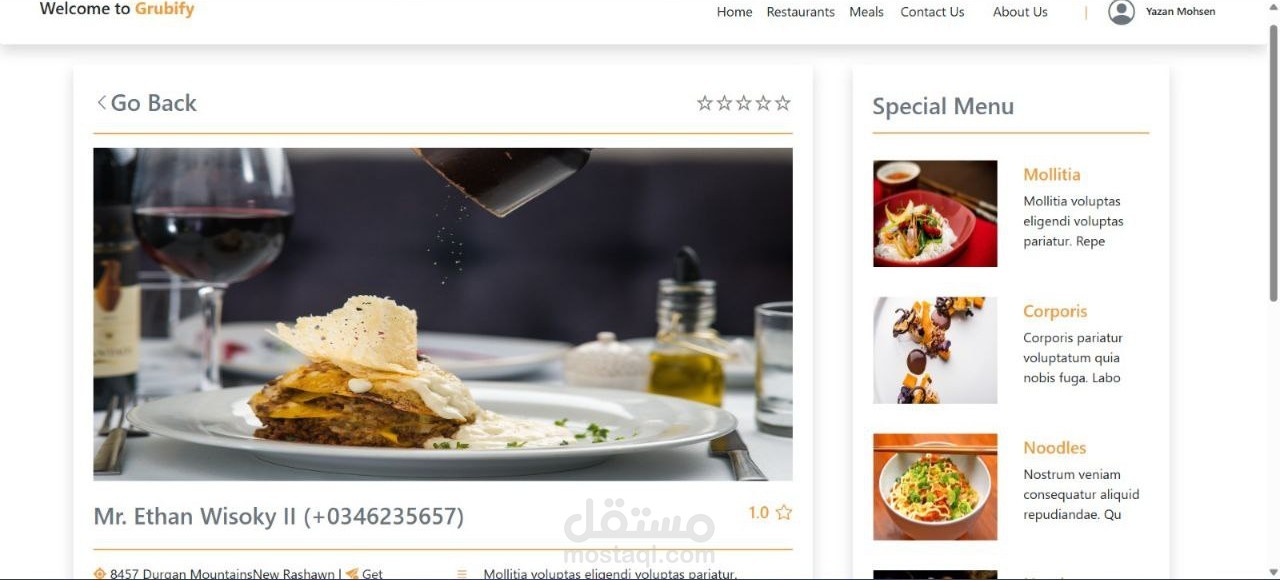Click the orange directions arrow icon

tap(352, 574)
